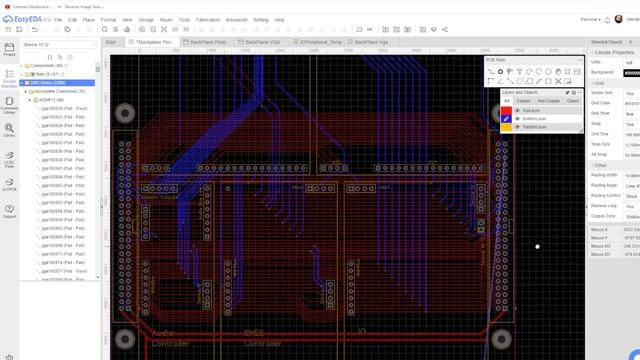Collapse the ADDR13 tree node

pyautogui.click(x=30, y=100)
